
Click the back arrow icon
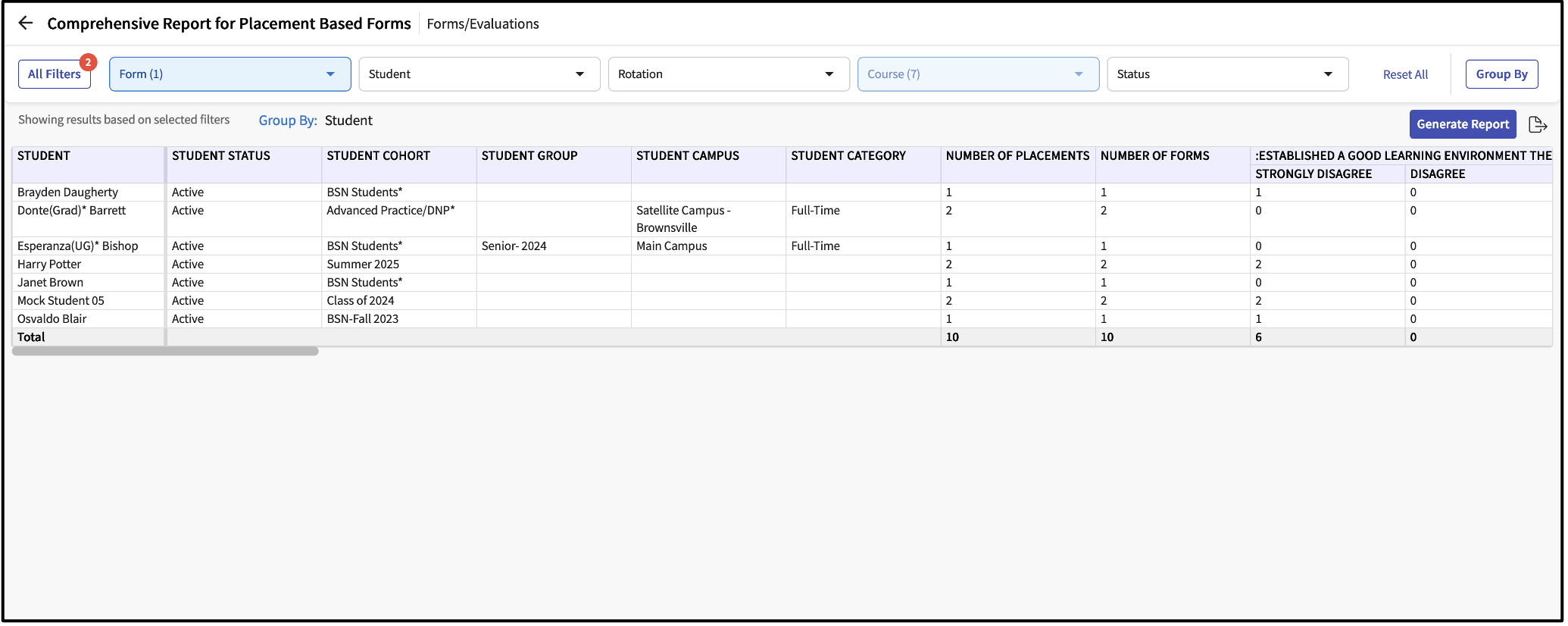26,23
